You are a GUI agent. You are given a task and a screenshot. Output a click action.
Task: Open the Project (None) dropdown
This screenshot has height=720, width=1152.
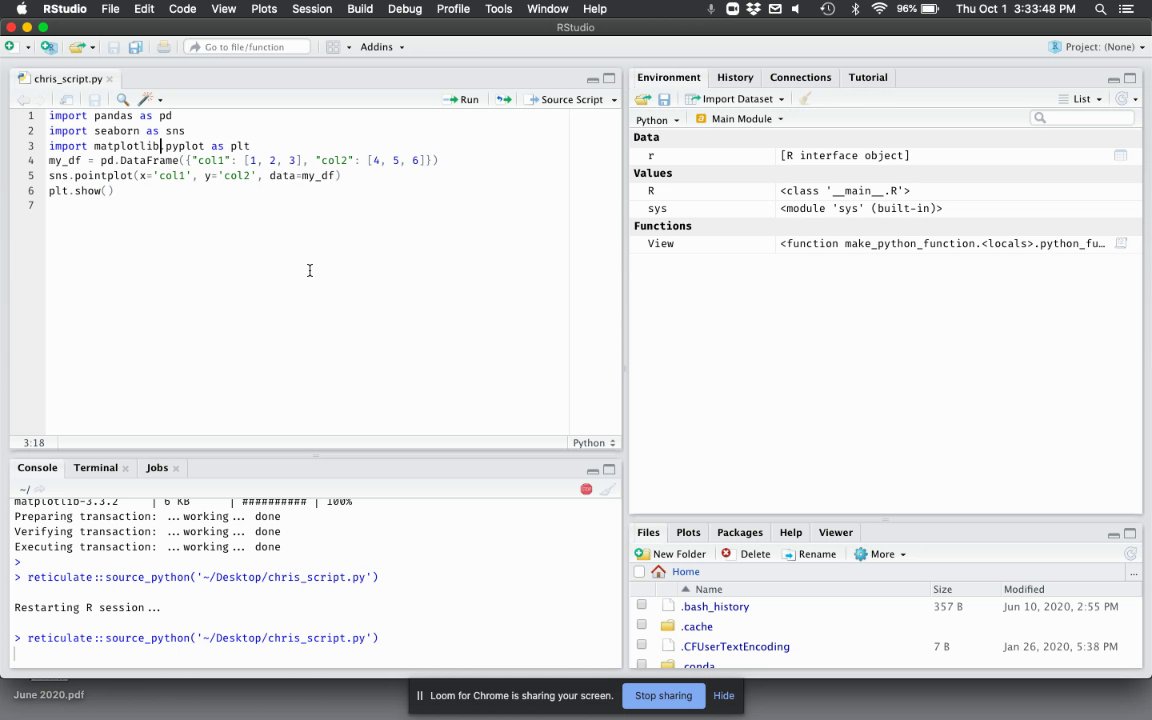1097,47
